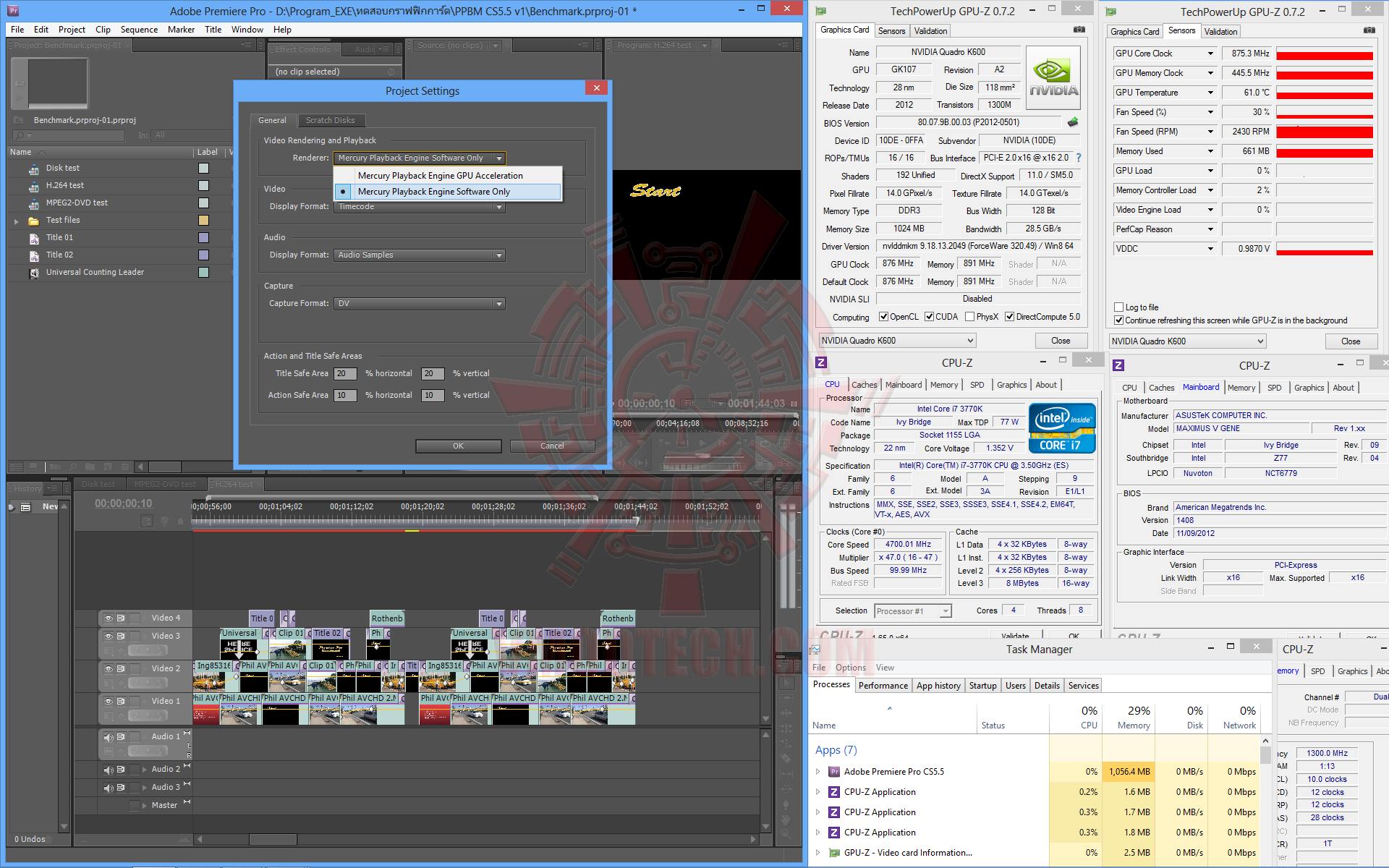The height and width of the screenshot is (868, 1389).
Task: Click Cancel in Project Settings
Action: click(x=551, y=446)
